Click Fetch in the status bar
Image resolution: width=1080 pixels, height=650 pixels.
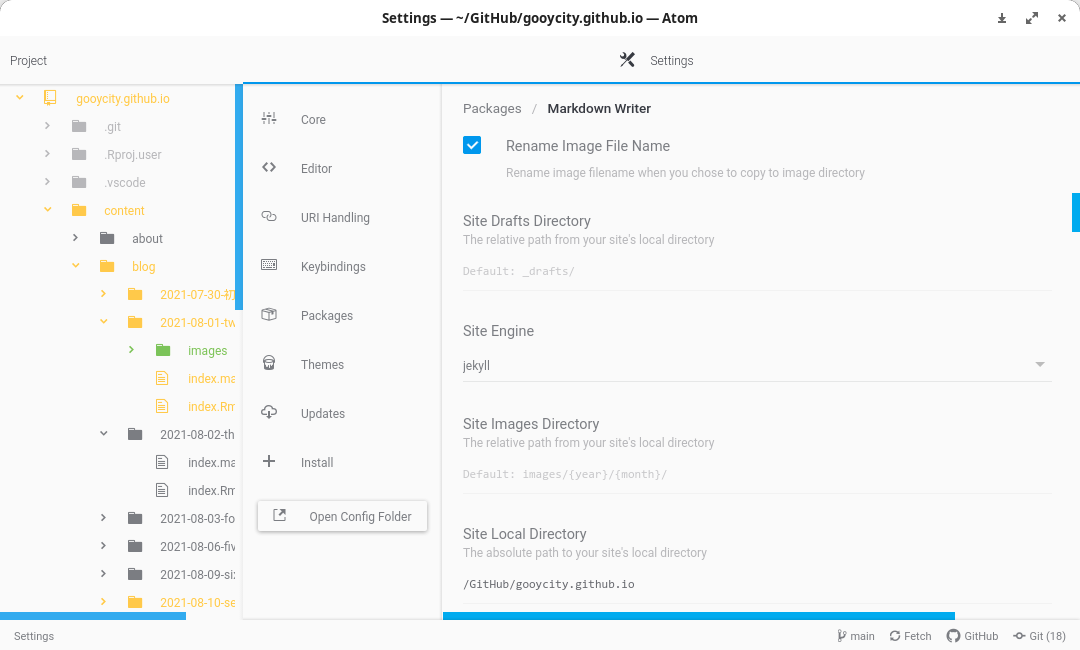[910, 636]
